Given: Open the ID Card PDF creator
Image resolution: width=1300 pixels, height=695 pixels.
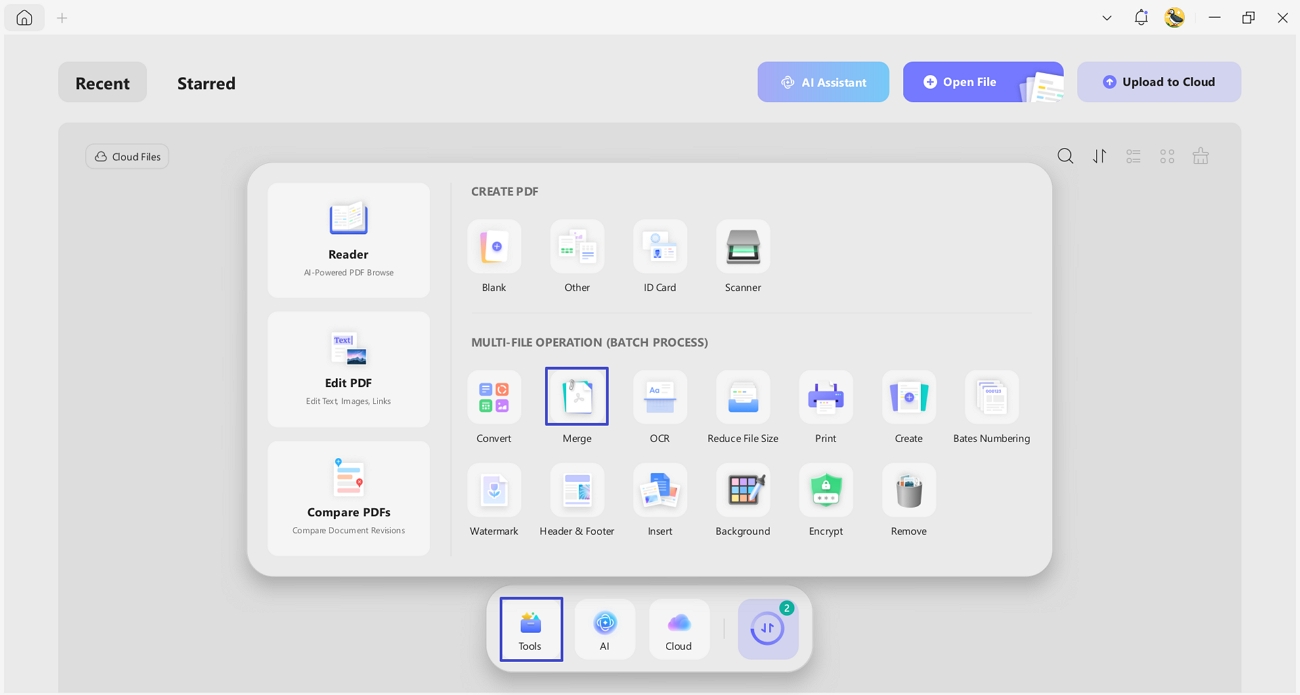Looking at the screenshot, I should click(660, 257).
